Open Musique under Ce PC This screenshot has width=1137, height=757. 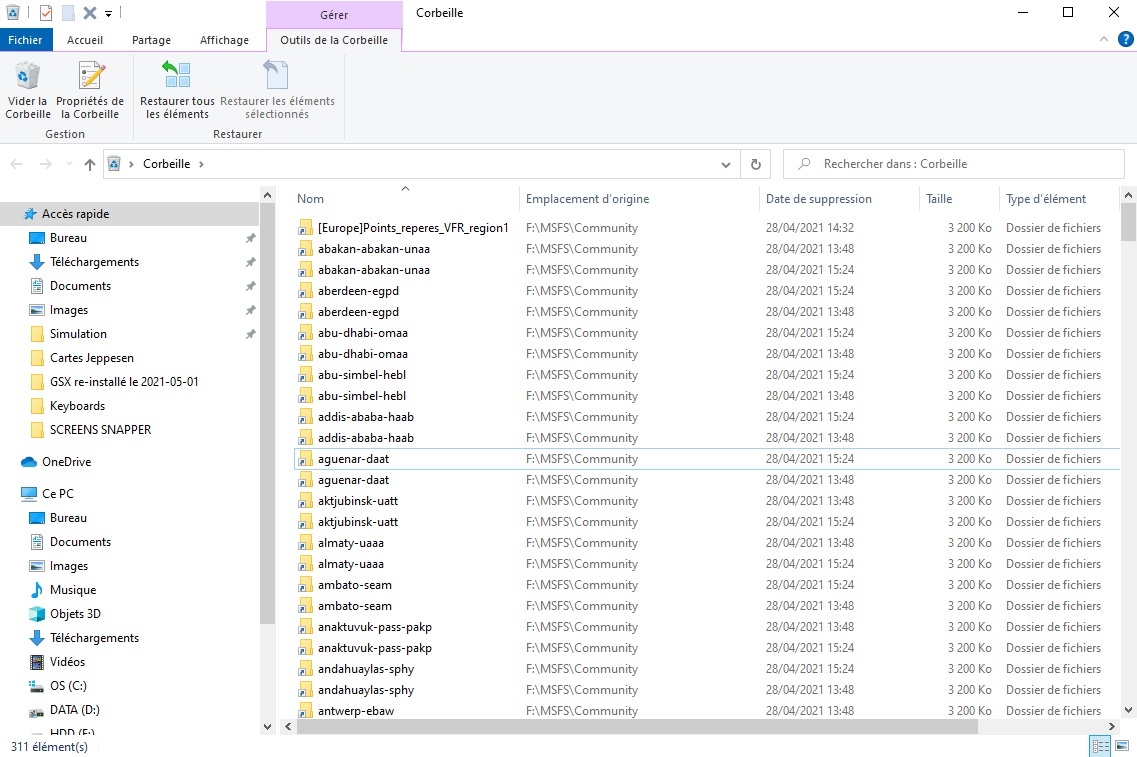(x=73, y=590)
